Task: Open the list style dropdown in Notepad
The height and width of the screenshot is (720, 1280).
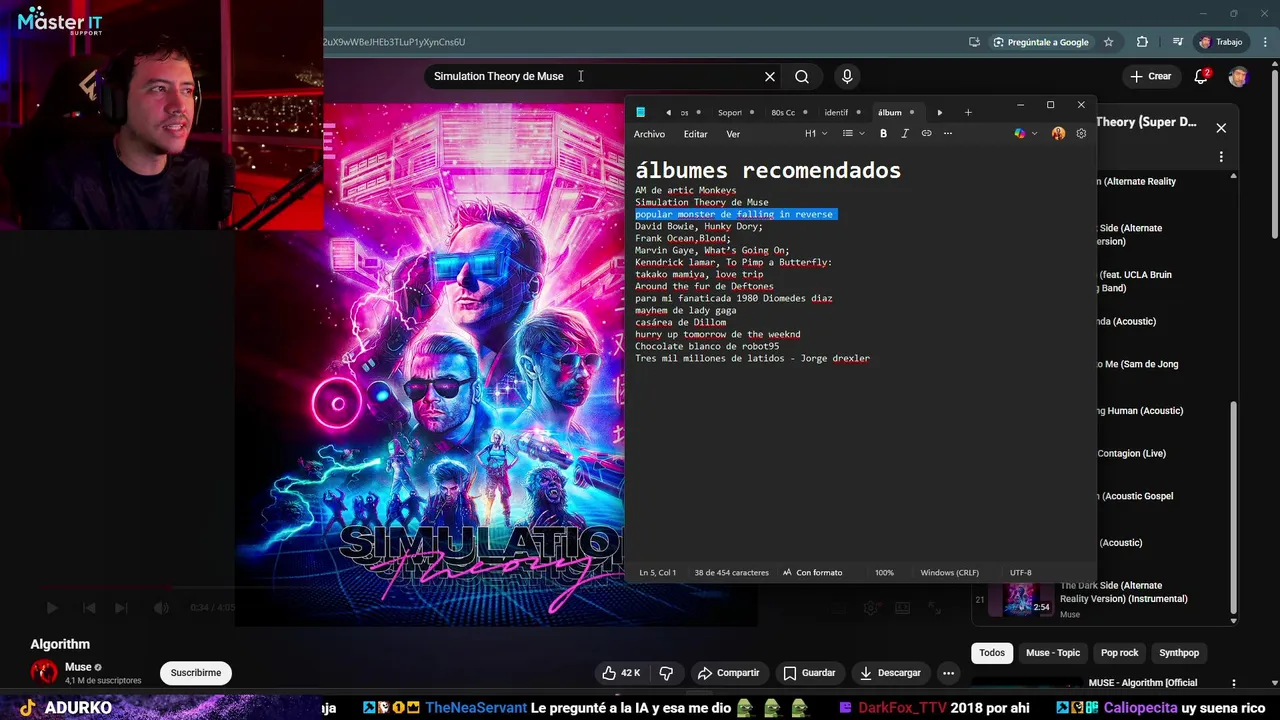Action: tap(853, 134)
